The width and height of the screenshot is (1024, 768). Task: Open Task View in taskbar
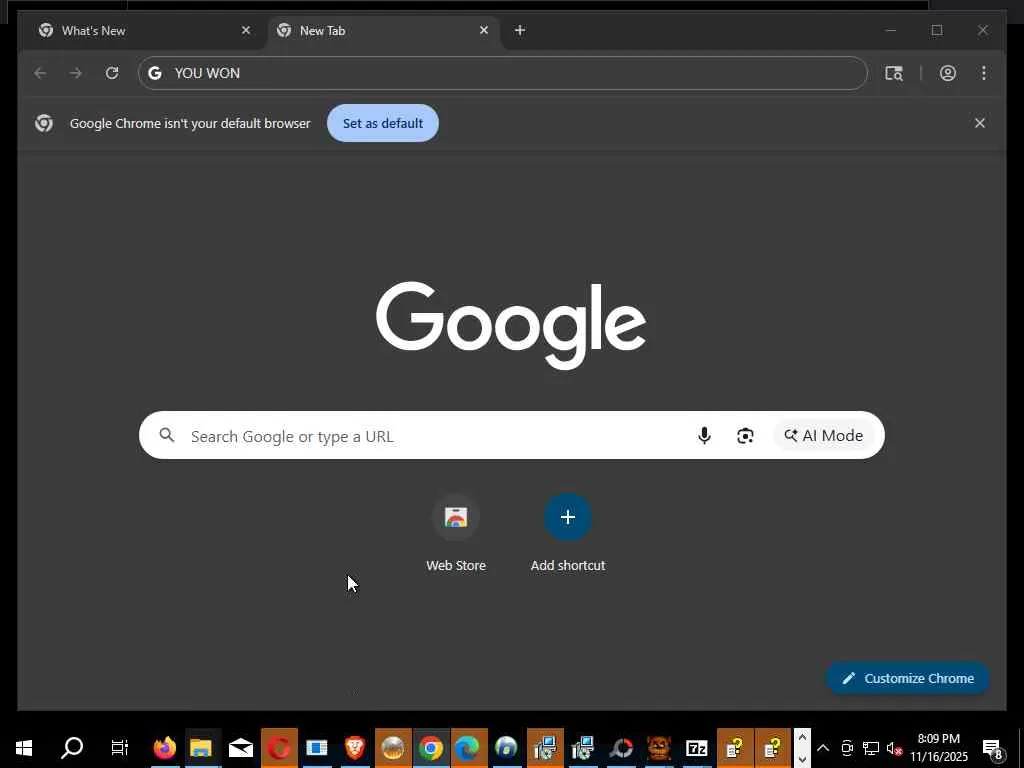[120, 748]
